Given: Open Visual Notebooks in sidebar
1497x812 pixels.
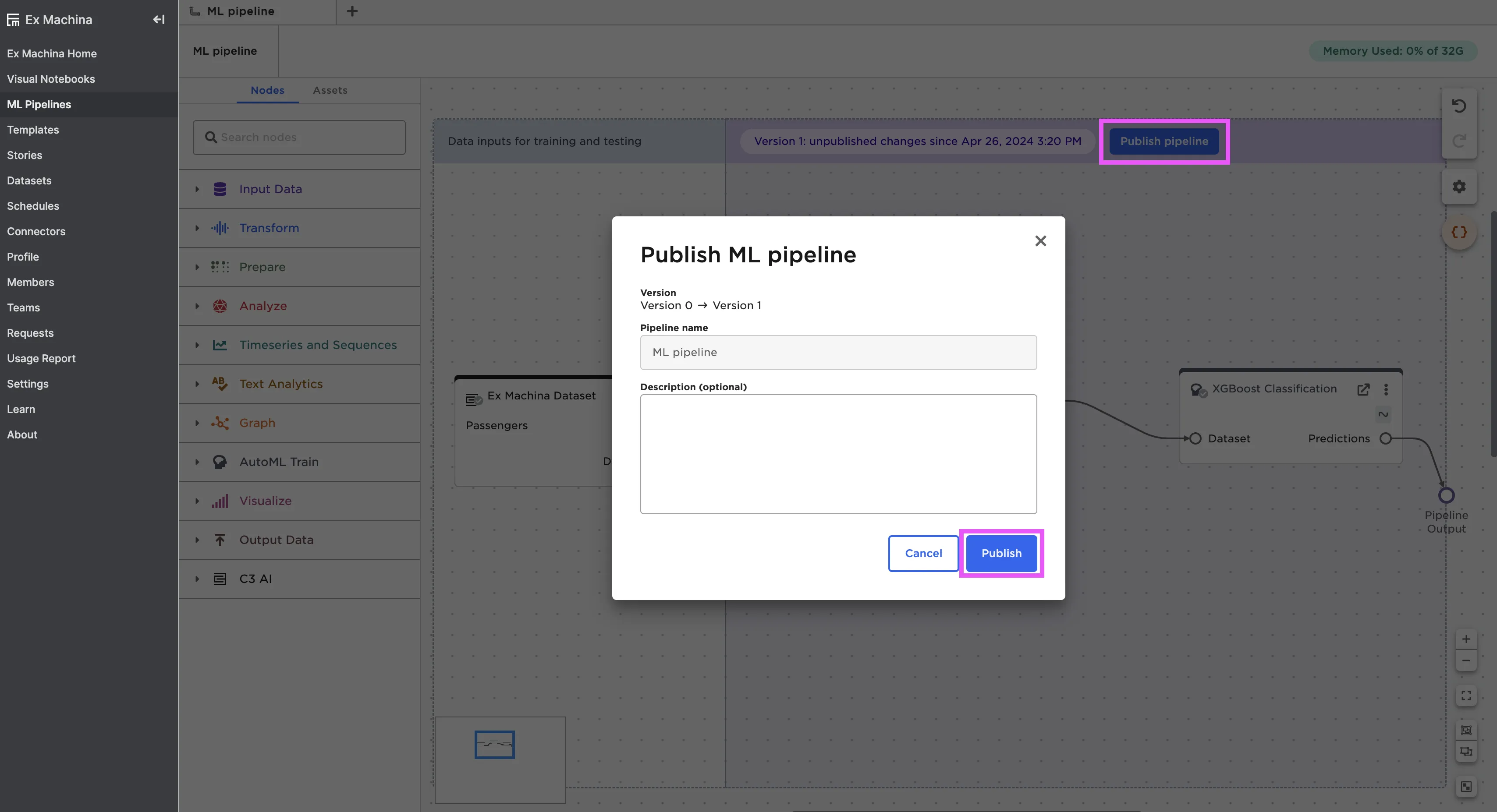Looking at the screenshot, I should 50,79.
